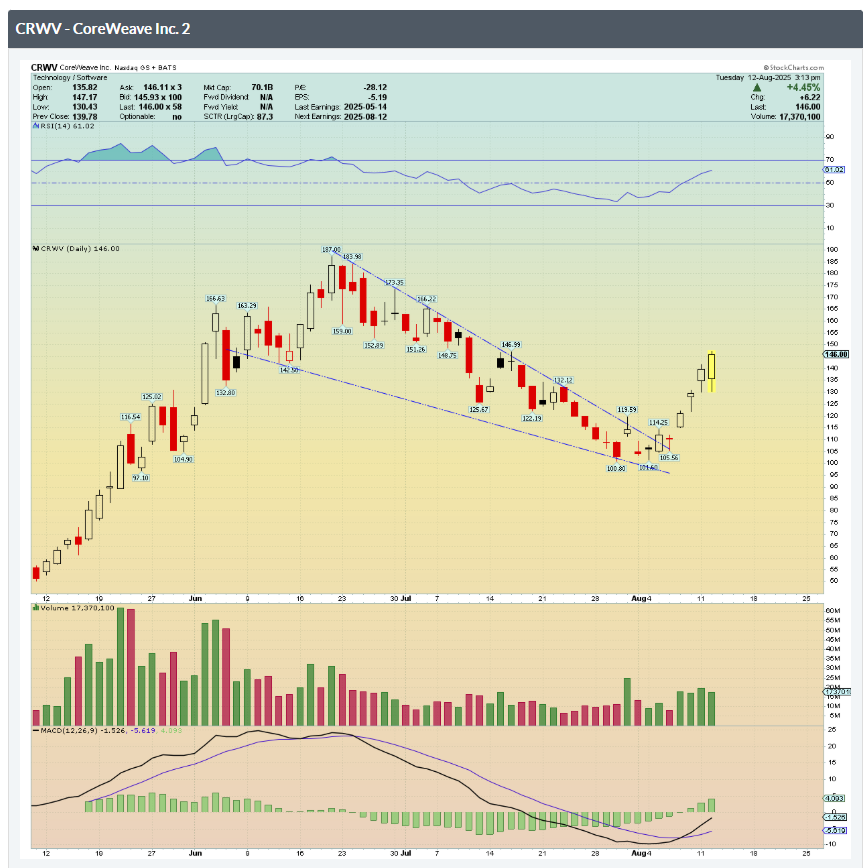
Task: Click the 146.99 price label
Action: point(511,345)
